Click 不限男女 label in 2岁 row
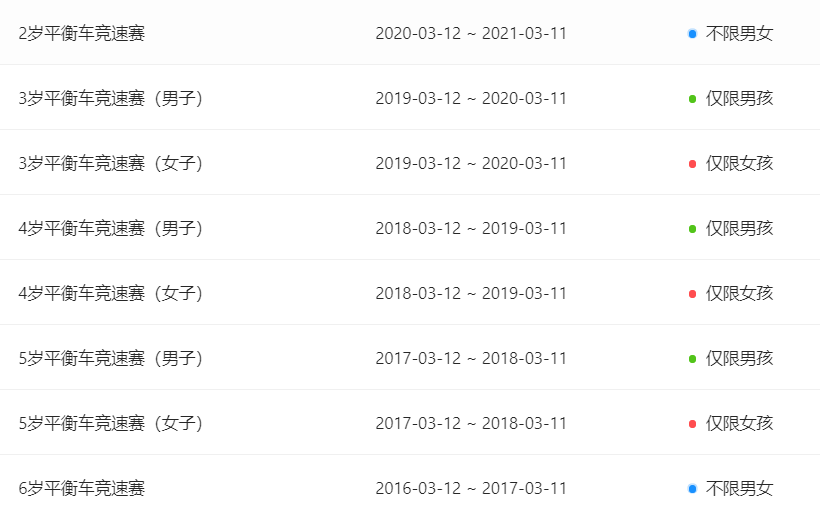The height and width of the screenshot is (519, 820). coord(739,33)
